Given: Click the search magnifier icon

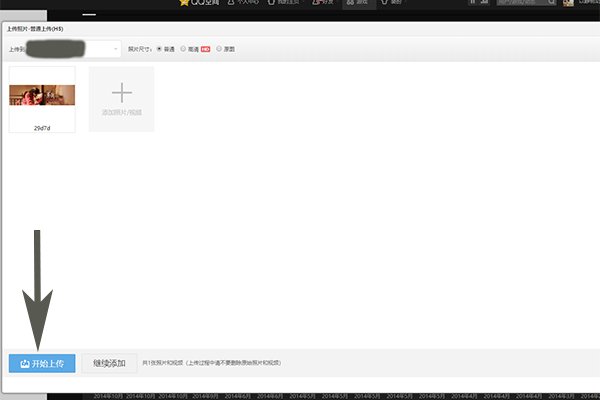Looking at the screenshot, I should (551, 2).
